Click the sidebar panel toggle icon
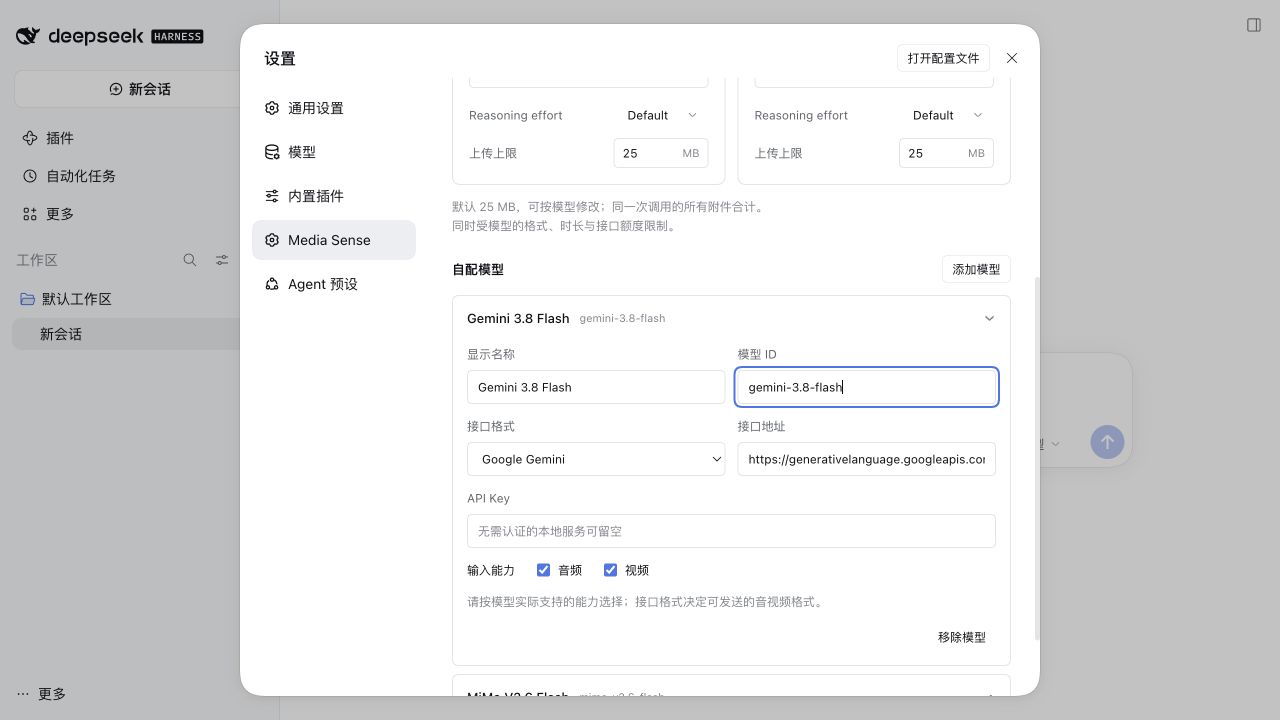The image size is (1280, 720). (1254, 25)
